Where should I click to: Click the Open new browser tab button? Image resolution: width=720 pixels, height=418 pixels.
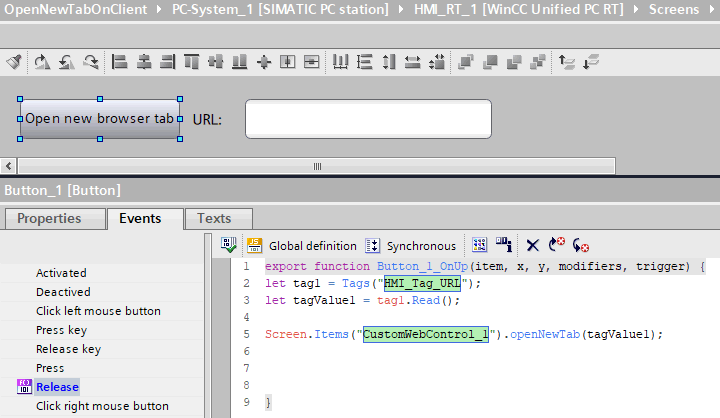click(100, 119)
